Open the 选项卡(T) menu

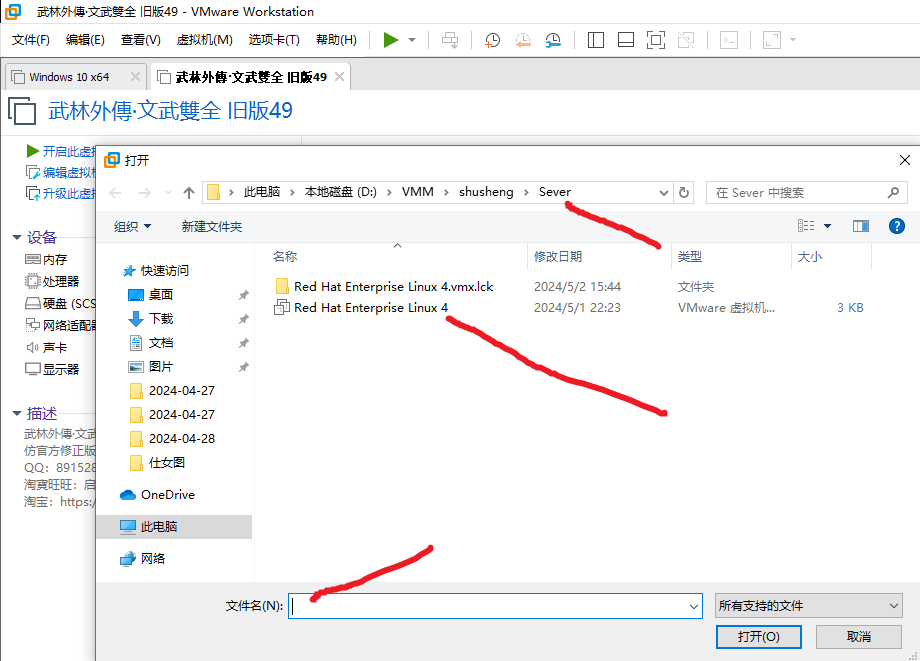pos(274,40)
